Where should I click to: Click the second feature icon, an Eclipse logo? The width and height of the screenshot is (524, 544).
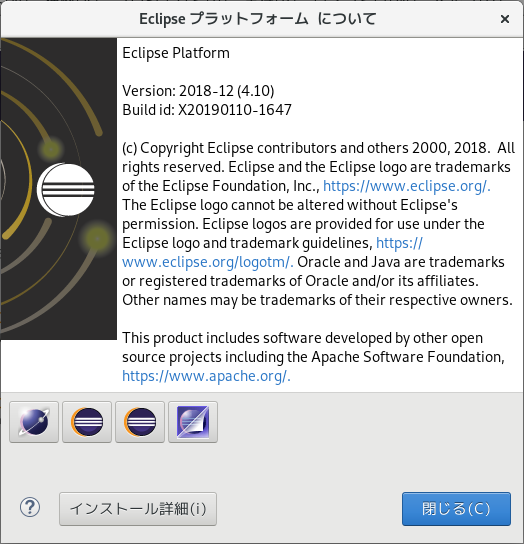pyautogui.click(x=87, y=422)
